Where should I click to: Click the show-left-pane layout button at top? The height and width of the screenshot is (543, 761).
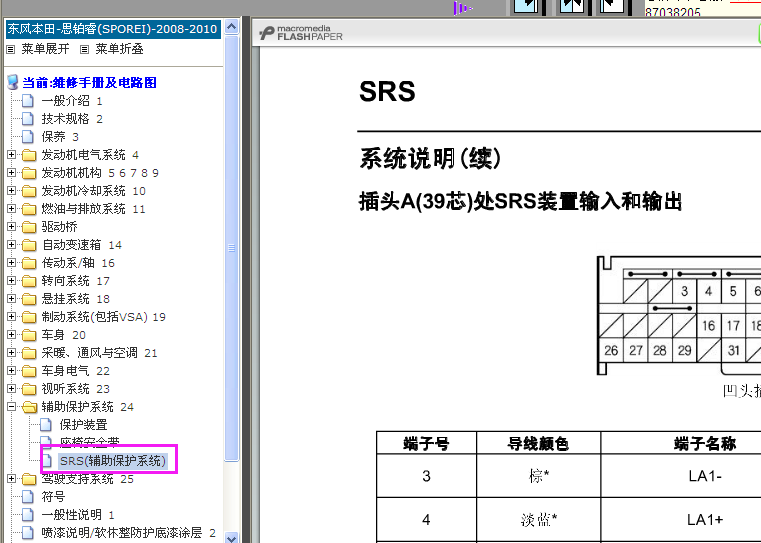(527, 6)
